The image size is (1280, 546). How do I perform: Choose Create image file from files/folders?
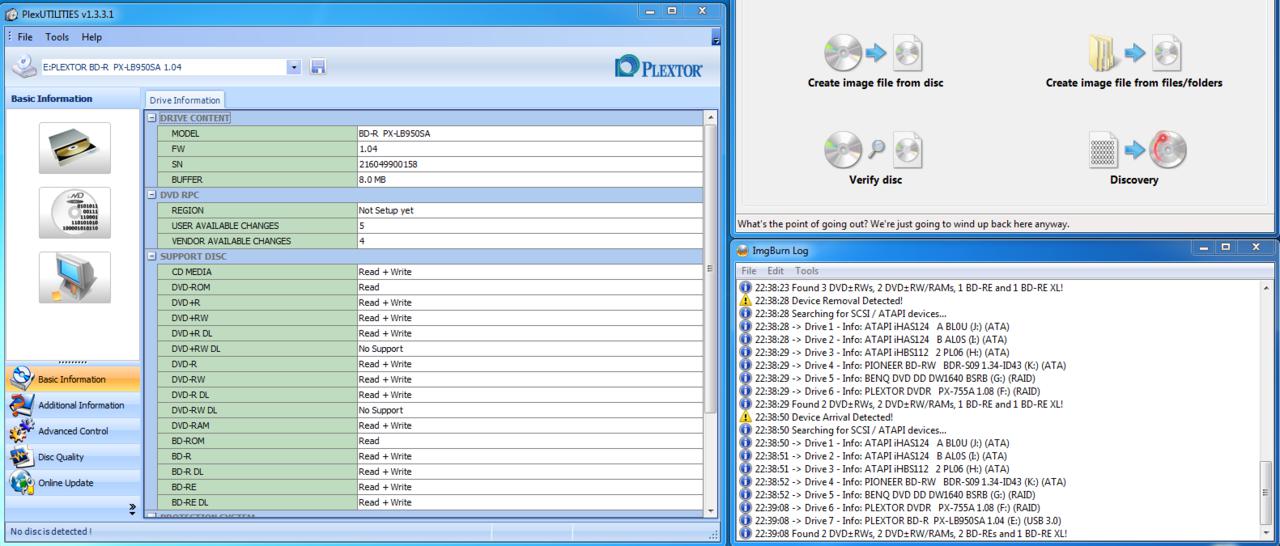[x=1133, y=62]
